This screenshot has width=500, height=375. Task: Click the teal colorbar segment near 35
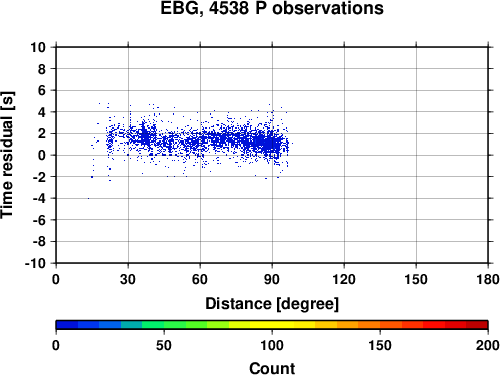[x=131, y=325]
